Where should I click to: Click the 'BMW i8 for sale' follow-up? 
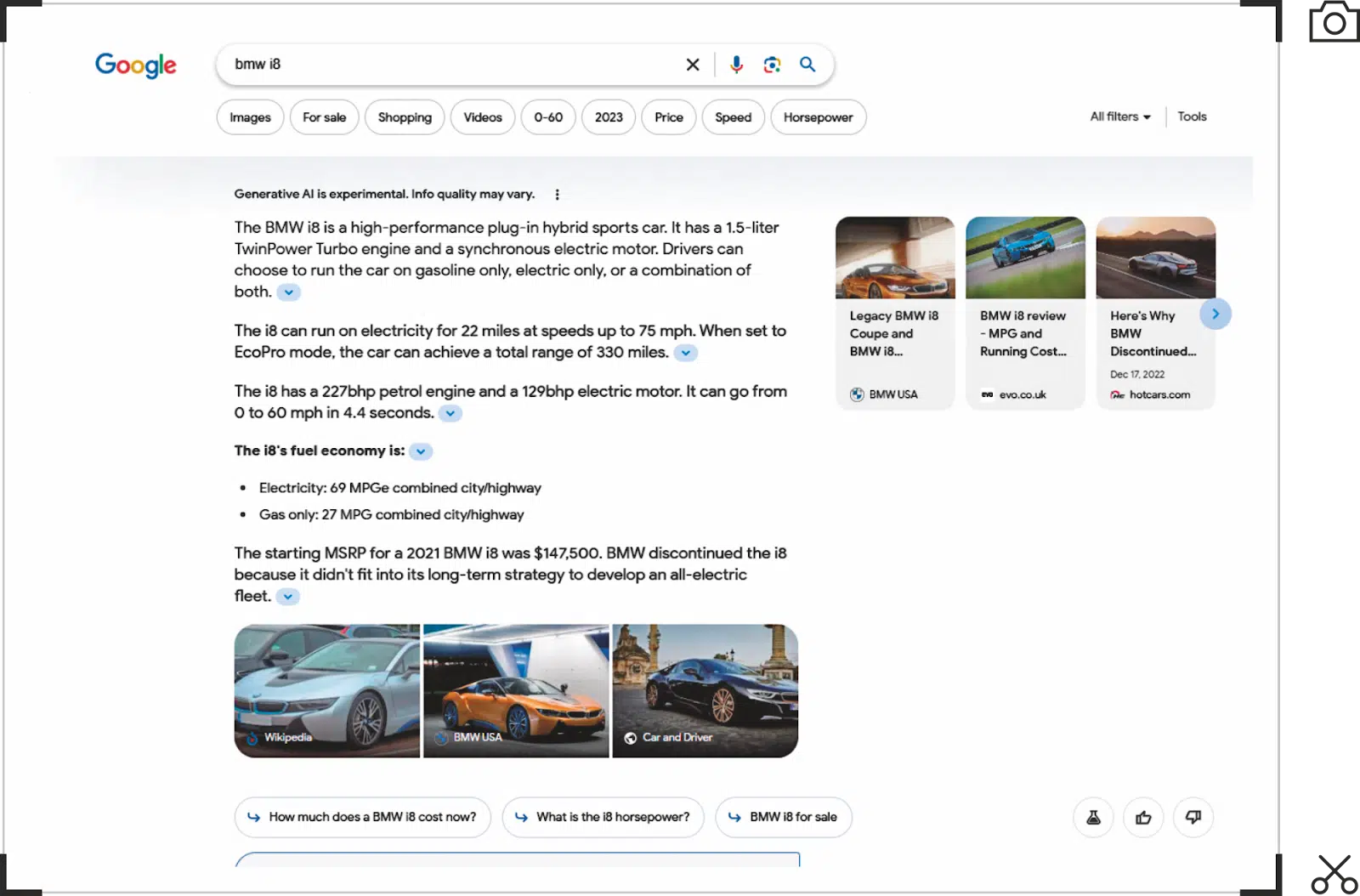pyautogui.click(x=784, y=817)
